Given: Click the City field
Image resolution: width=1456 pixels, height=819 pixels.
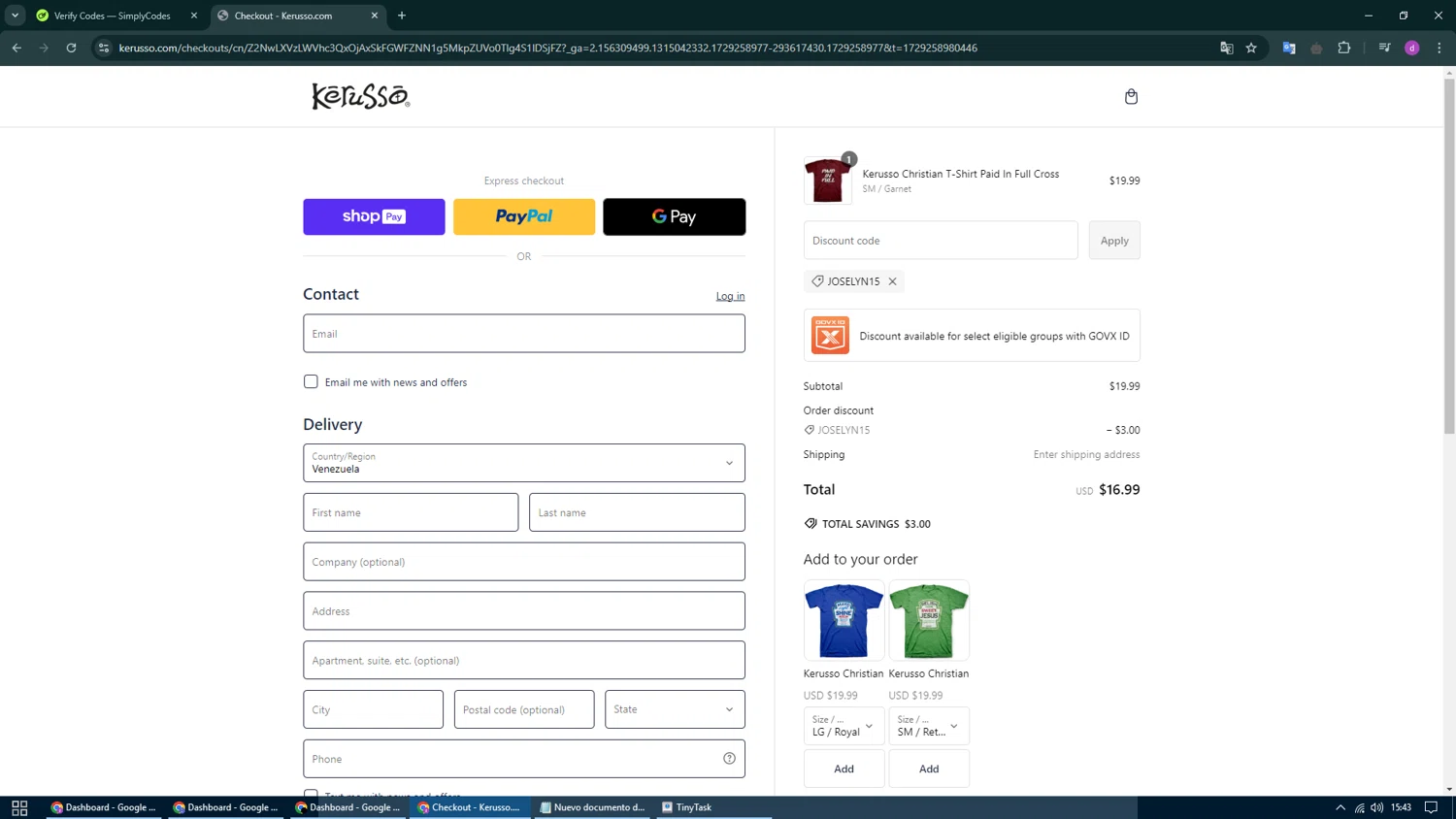Looking at the screenshot, I should [x=373, y=709].
